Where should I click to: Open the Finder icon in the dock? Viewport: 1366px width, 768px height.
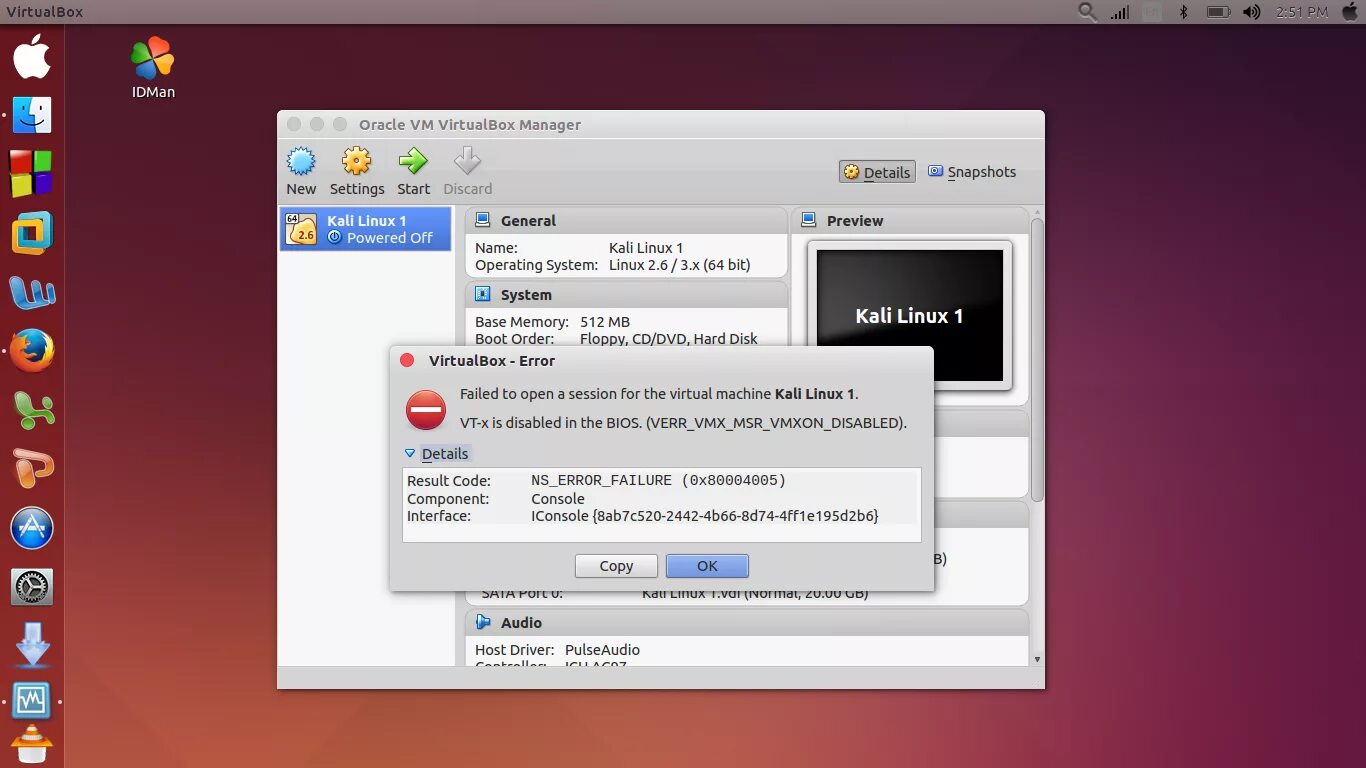pyautogui.click(x=32, y=115)
